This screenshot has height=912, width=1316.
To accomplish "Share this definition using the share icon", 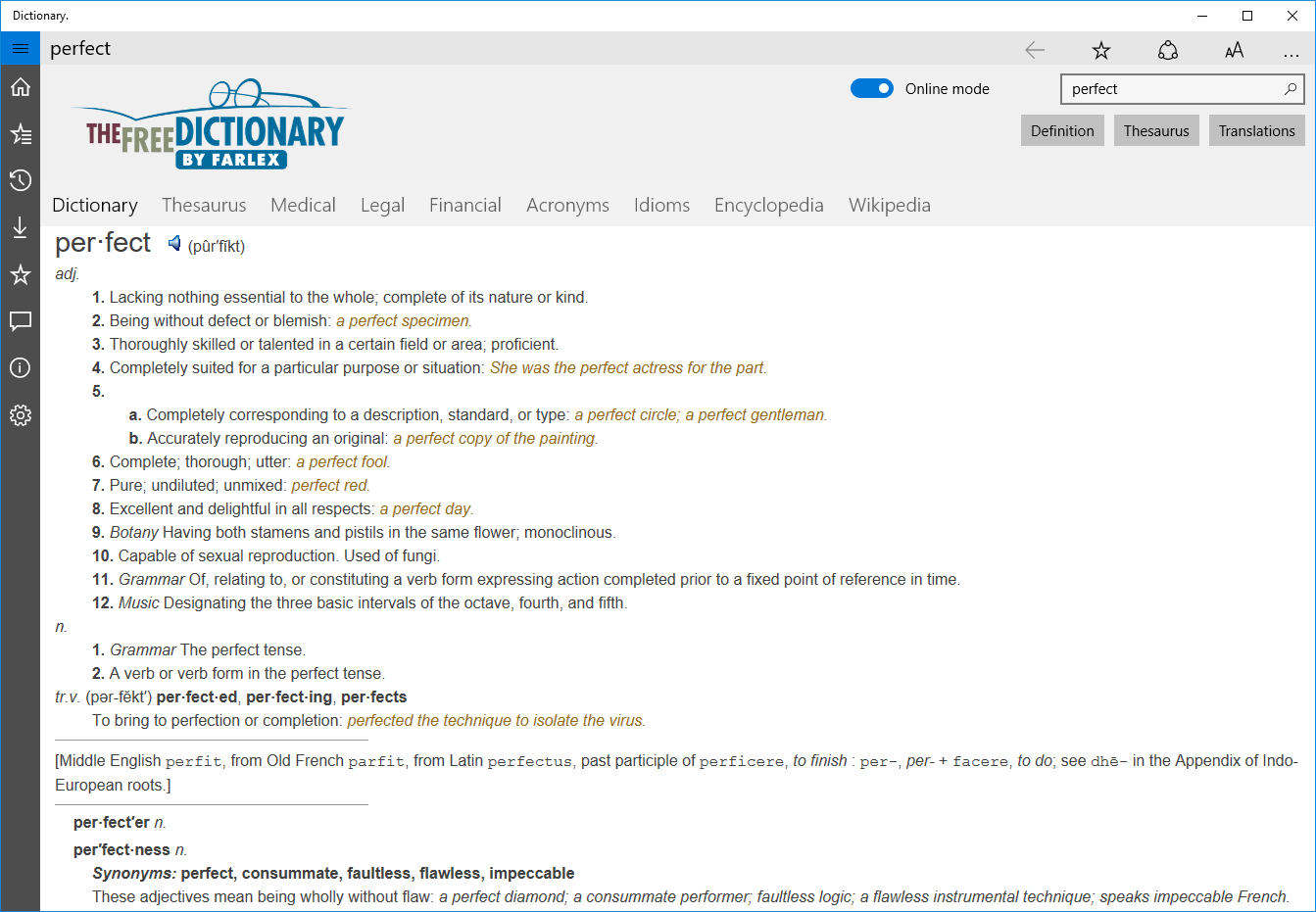I will [x=1167, y=49].
